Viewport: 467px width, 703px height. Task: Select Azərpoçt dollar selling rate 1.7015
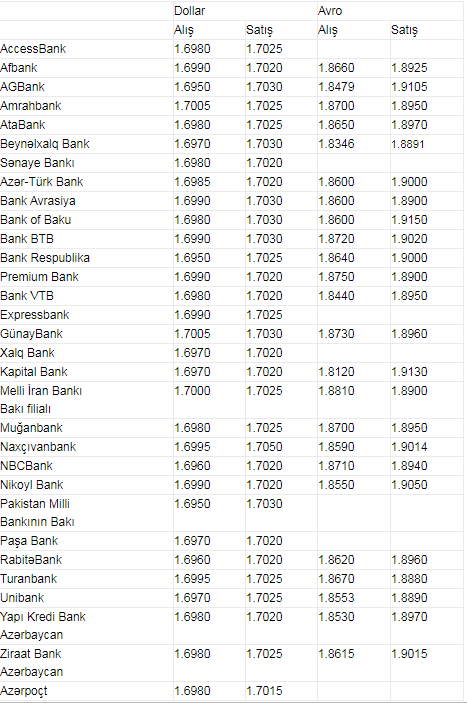tap(264, 690)
